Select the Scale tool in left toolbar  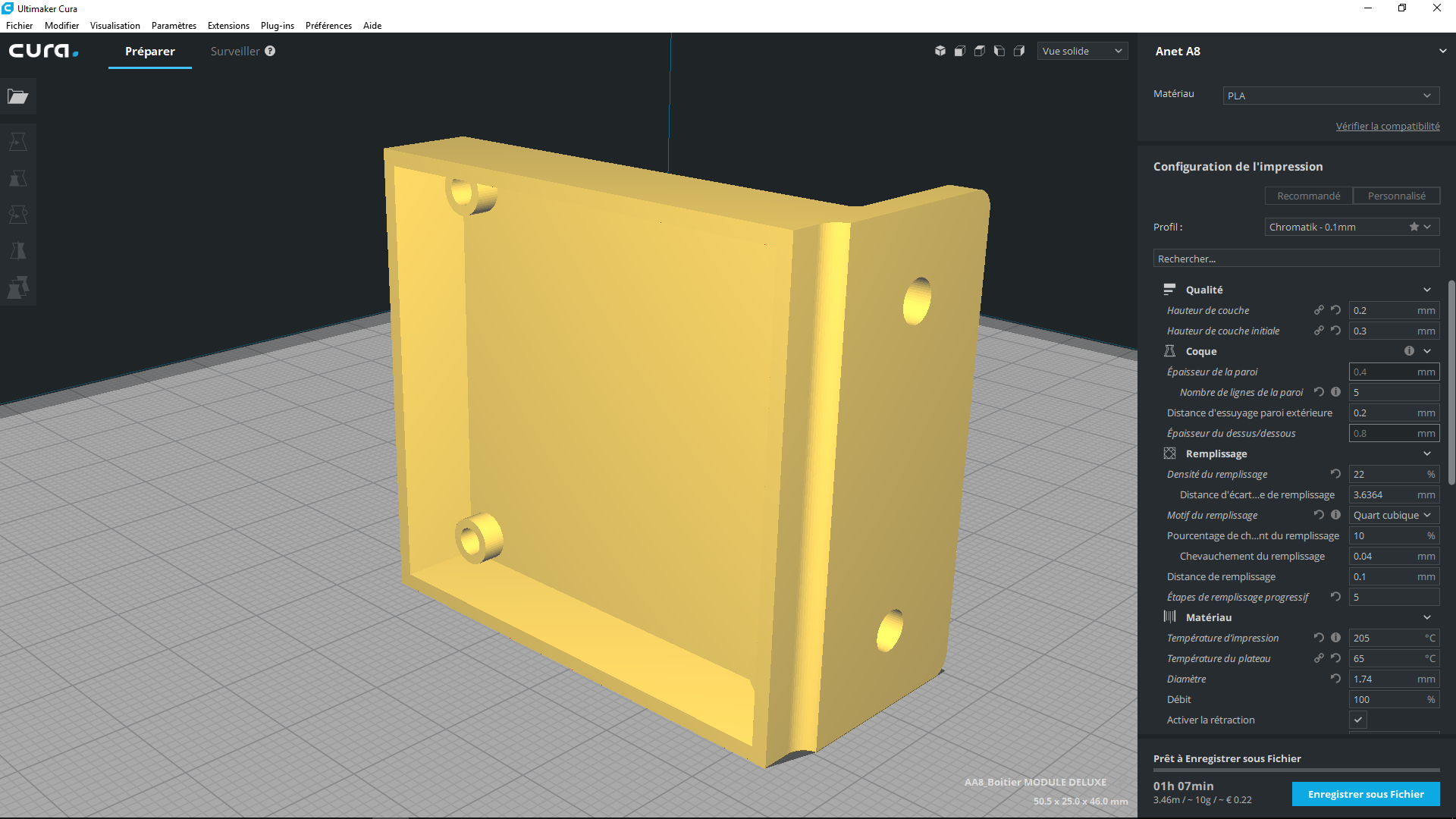(18, 178)
